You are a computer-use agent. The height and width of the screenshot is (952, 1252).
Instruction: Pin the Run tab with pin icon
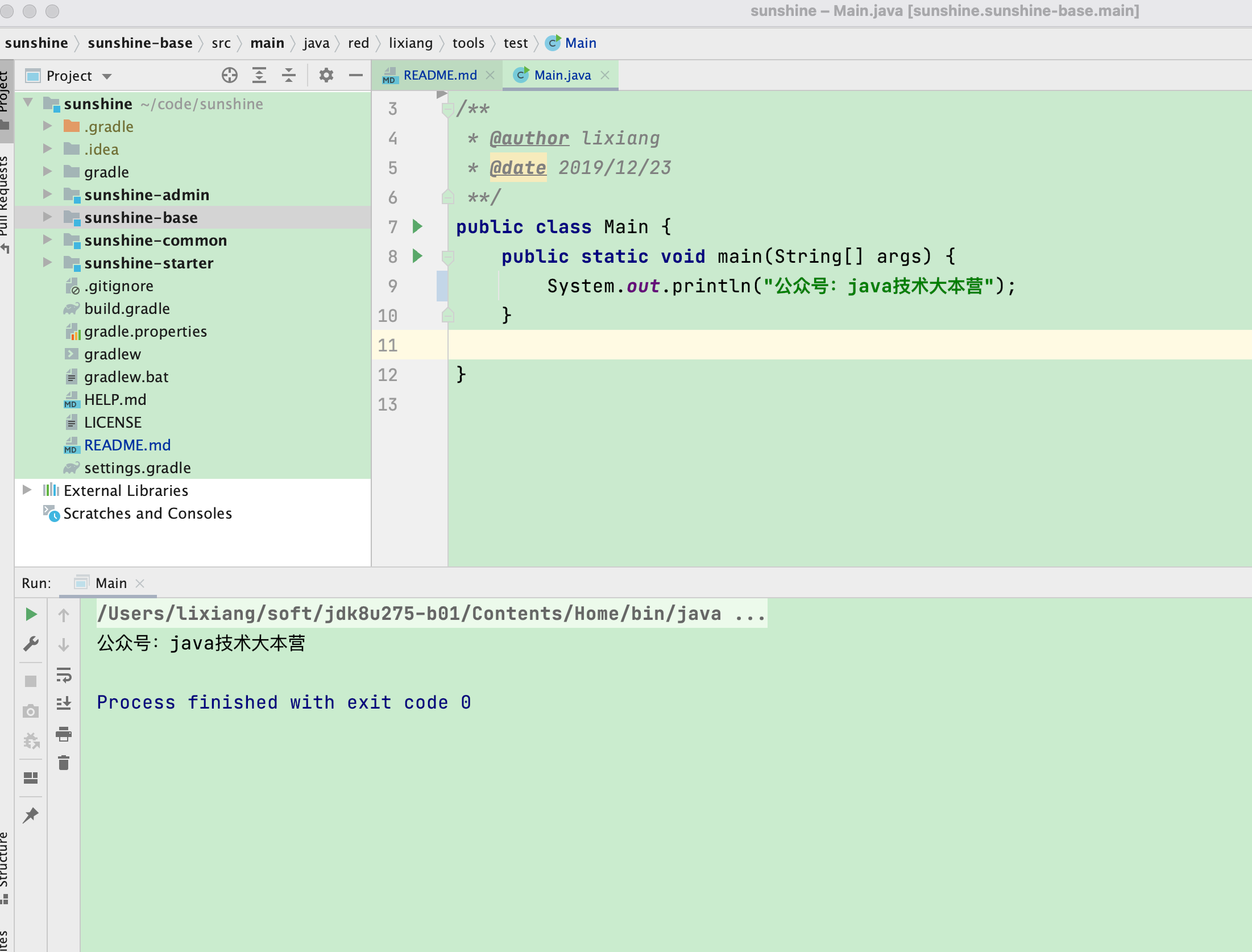[31, 815]
